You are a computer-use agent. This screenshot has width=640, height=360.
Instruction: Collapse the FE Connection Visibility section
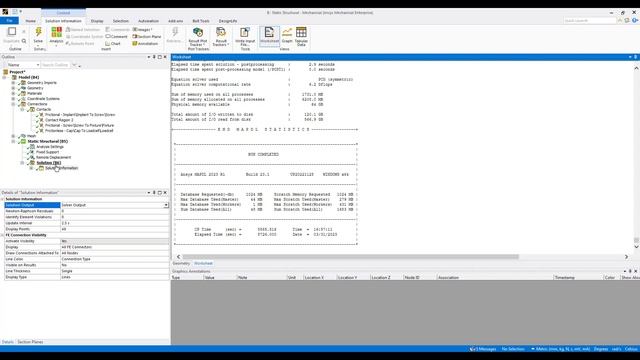click(x=2, y=235)
